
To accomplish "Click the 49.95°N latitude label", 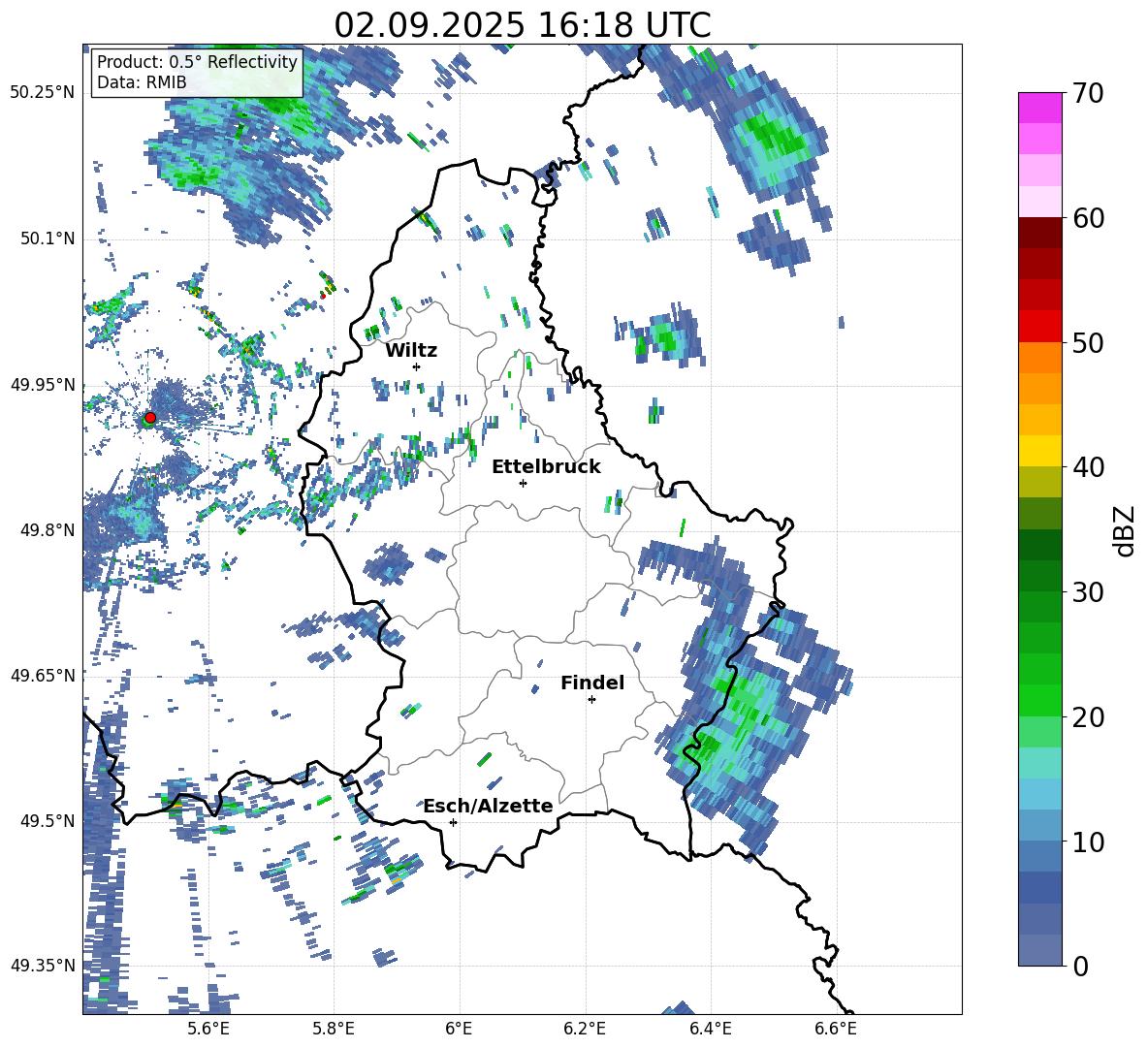I will pos(43,384).
